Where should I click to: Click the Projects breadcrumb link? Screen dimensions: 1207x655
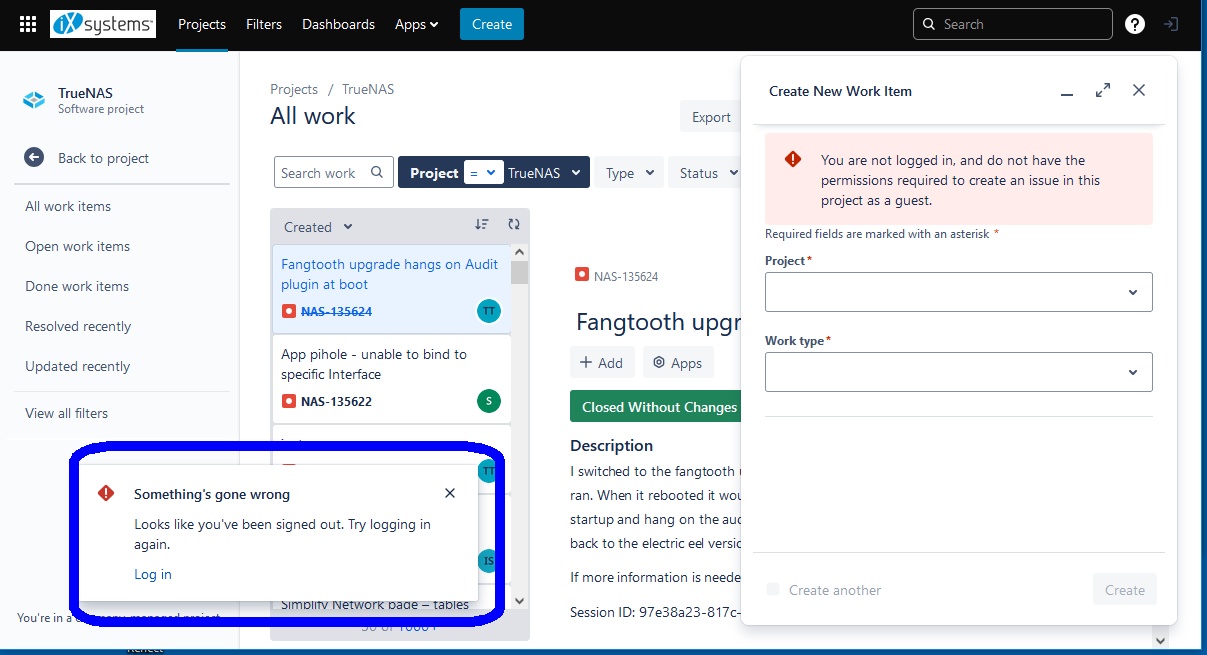click(294, 89)
